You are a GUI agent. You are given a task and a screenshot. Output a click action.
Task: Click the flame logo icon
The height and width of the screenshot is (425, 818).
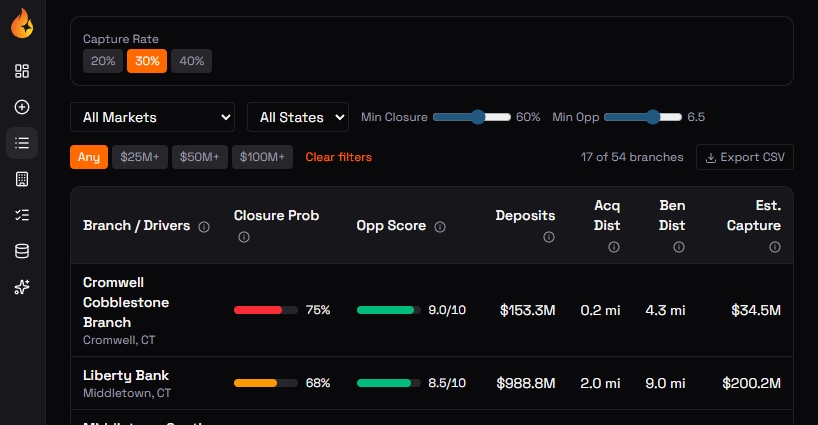[x=22, y=23]
